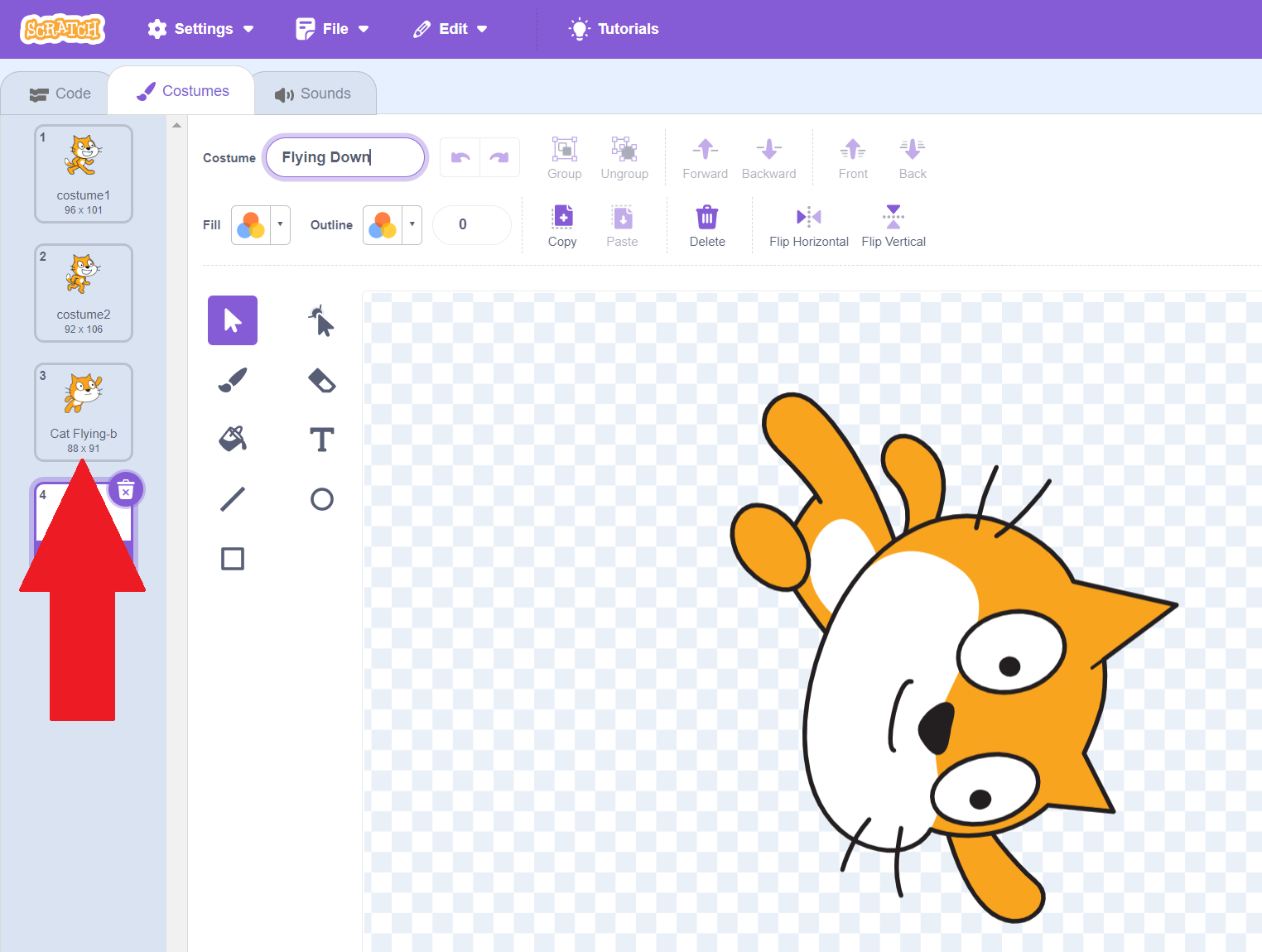Flip the costume vertically

894,226
